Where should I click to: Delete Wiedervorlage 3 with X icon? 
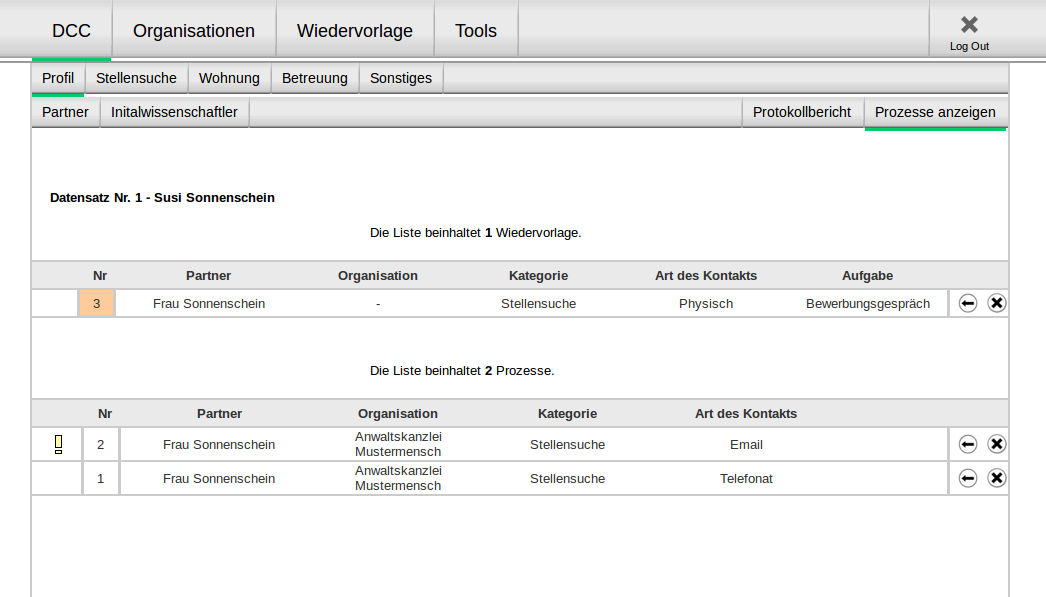pos(997,303)
